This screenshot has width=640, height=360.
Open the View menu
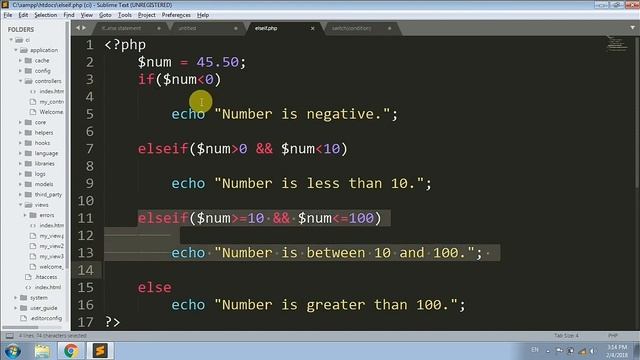86,15
